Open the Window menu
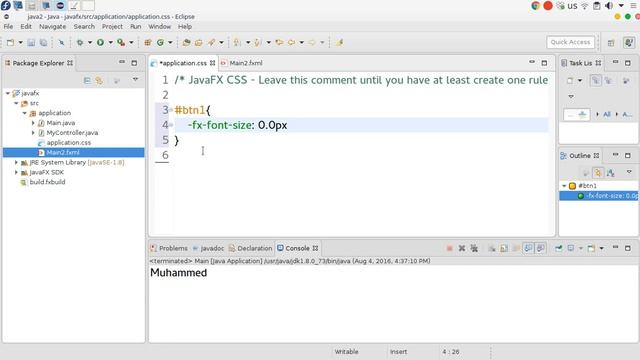The width and height of the screenshot is (640, 360). (159, 27)
